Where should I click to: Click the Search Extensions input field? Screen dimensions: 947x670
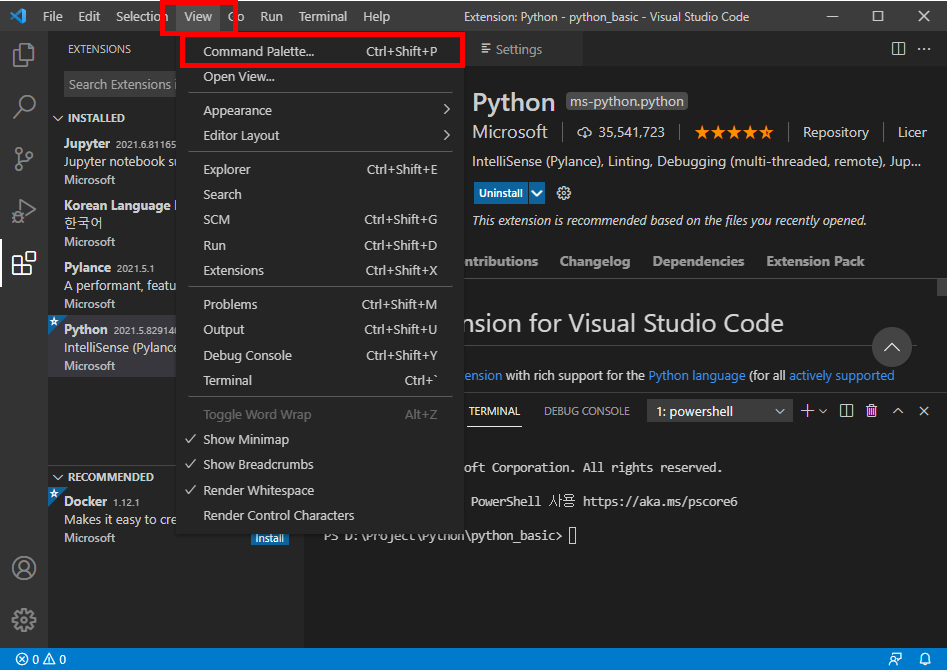(x=120, y=85)
